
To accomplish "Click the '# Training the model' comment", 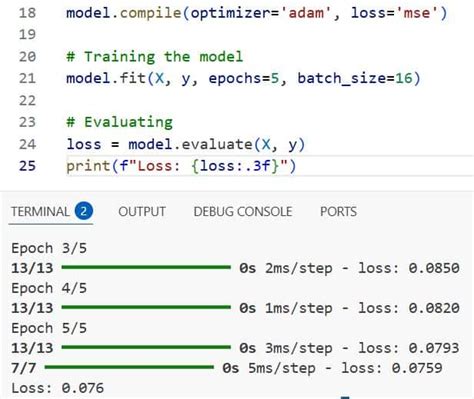I will point(155,56).
